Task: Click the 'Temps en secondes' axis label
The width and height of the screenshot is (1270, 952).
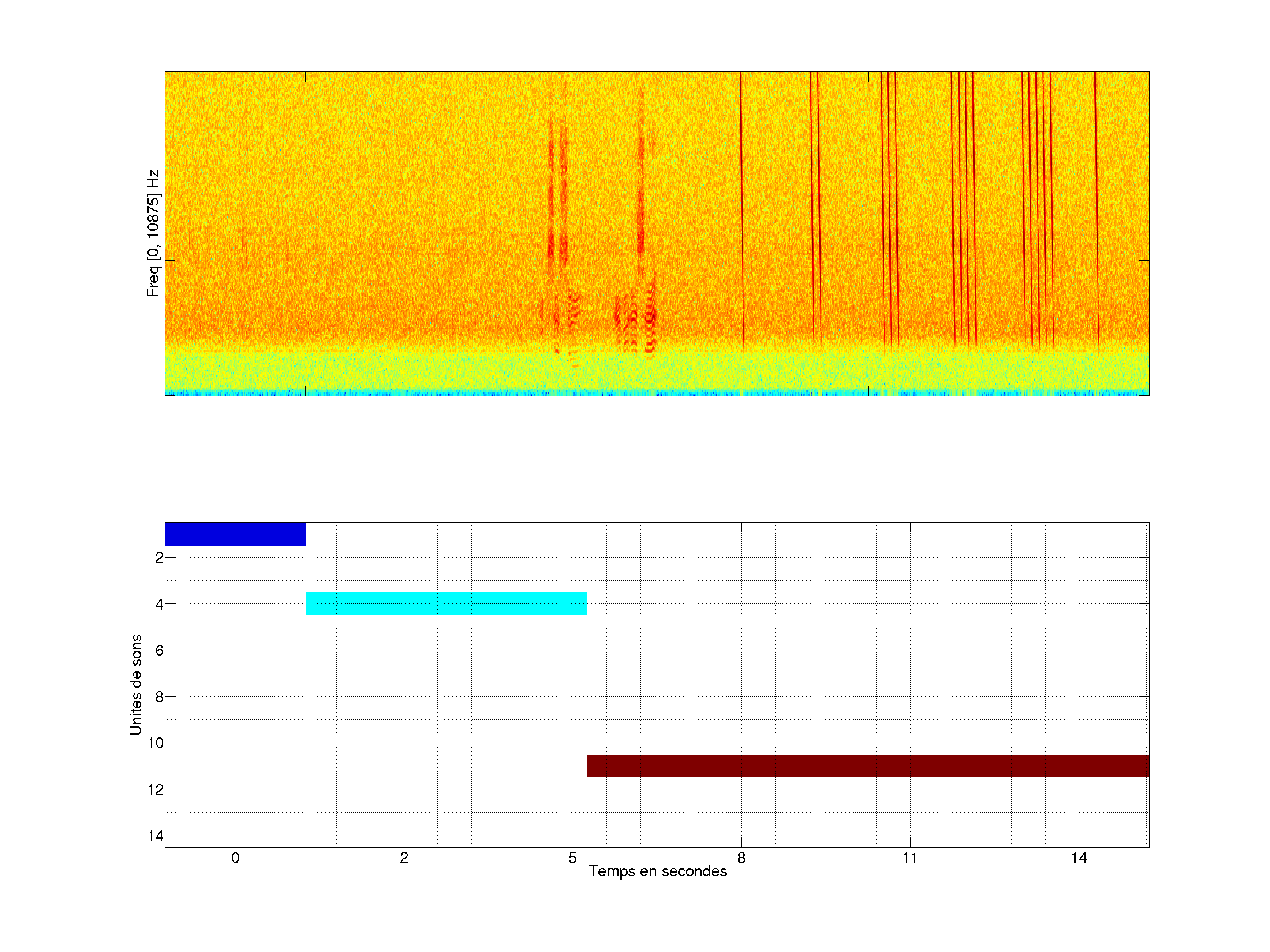Action: [x=657, y=871]
